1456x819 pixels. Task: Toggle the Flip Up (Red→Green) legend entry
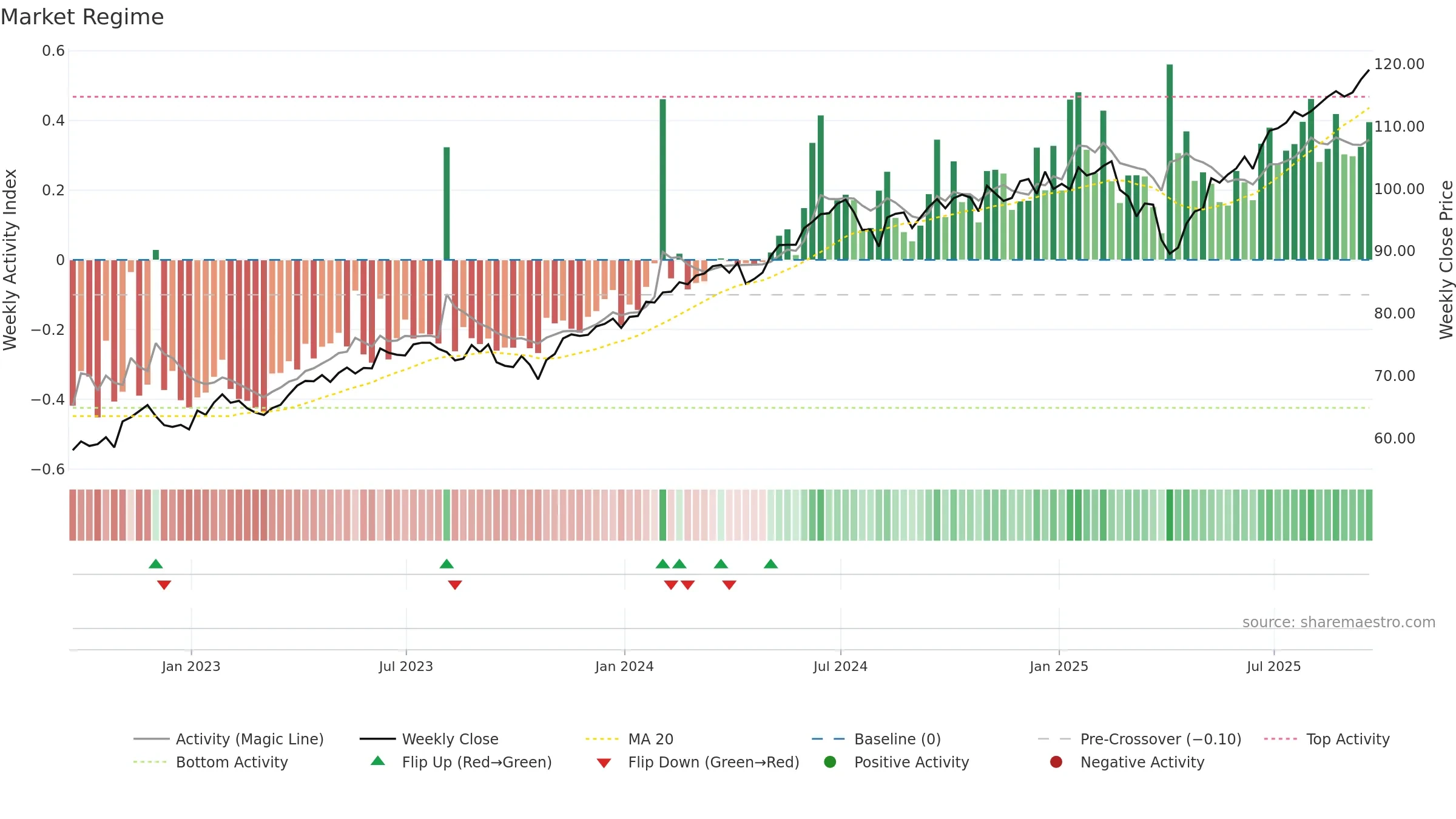click(461, 762)
